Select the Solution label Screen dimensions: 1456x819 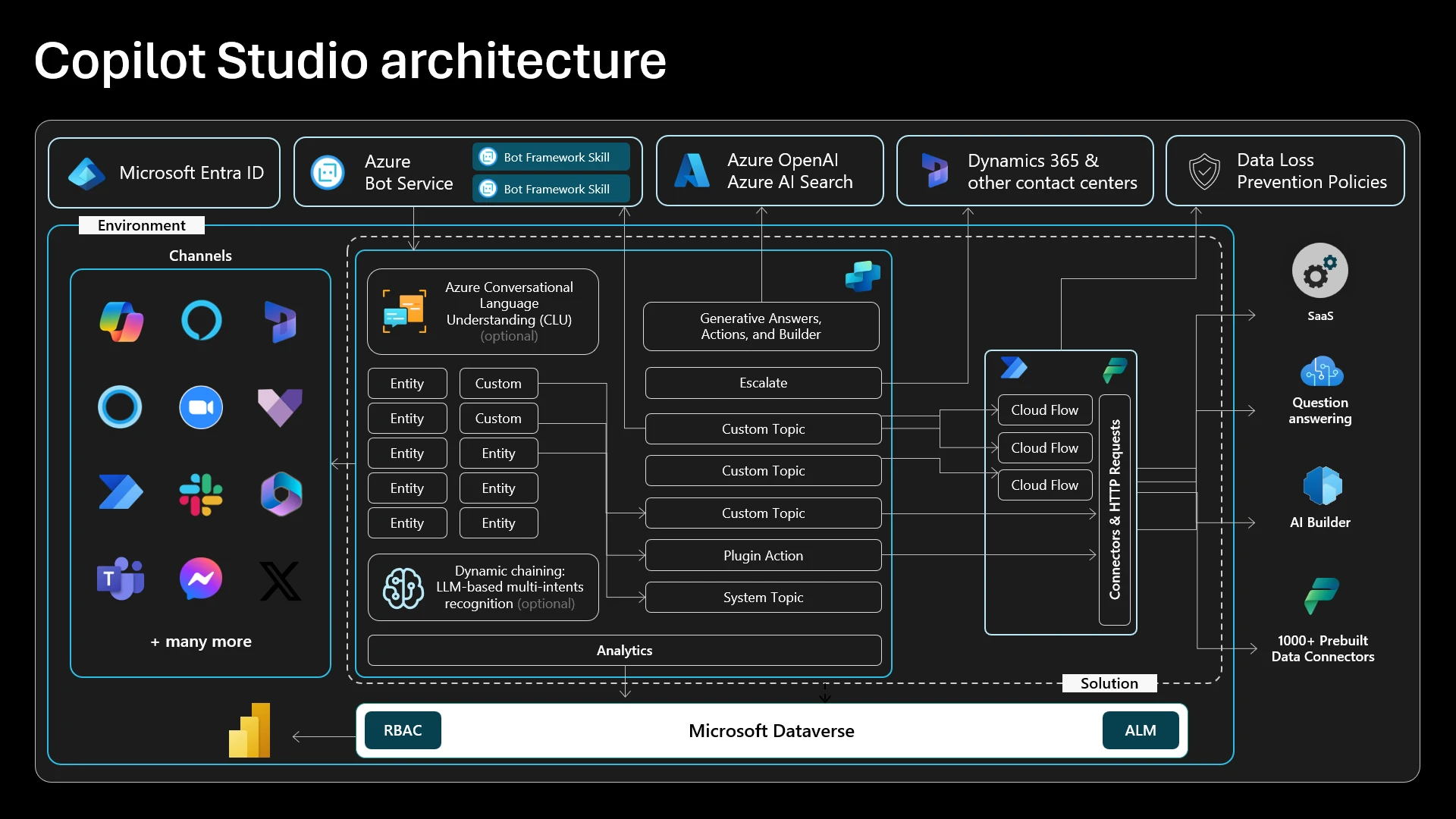1109,682
